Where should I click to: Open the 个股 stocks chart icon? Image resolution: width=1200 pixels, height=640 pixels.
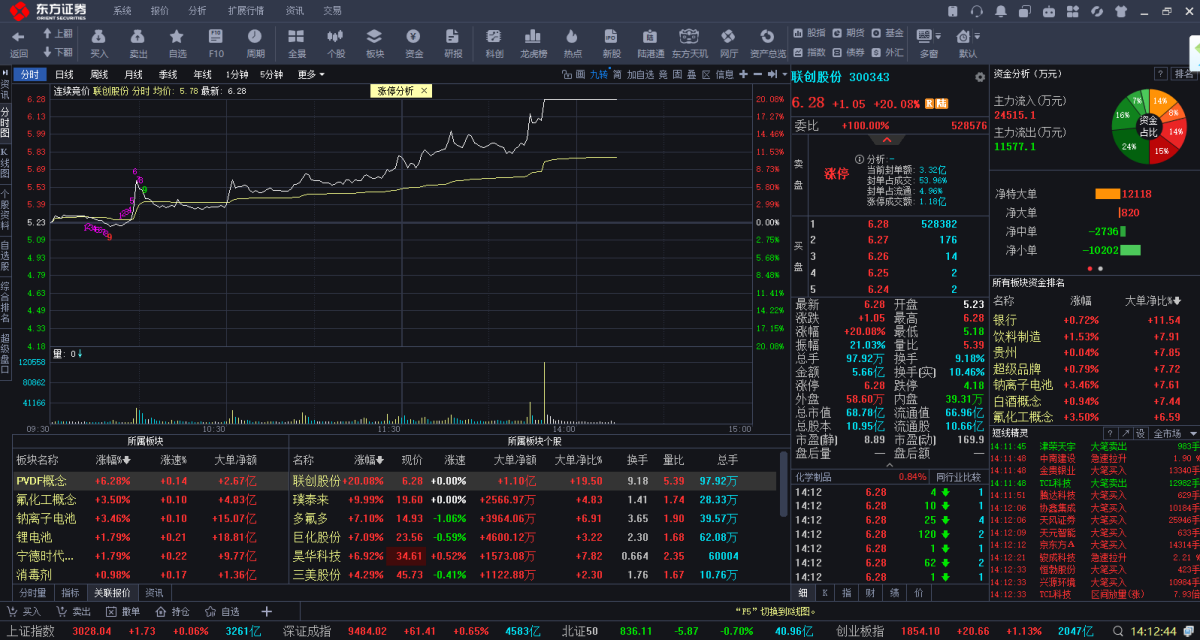pyautogui.click(x=336, y=42)
